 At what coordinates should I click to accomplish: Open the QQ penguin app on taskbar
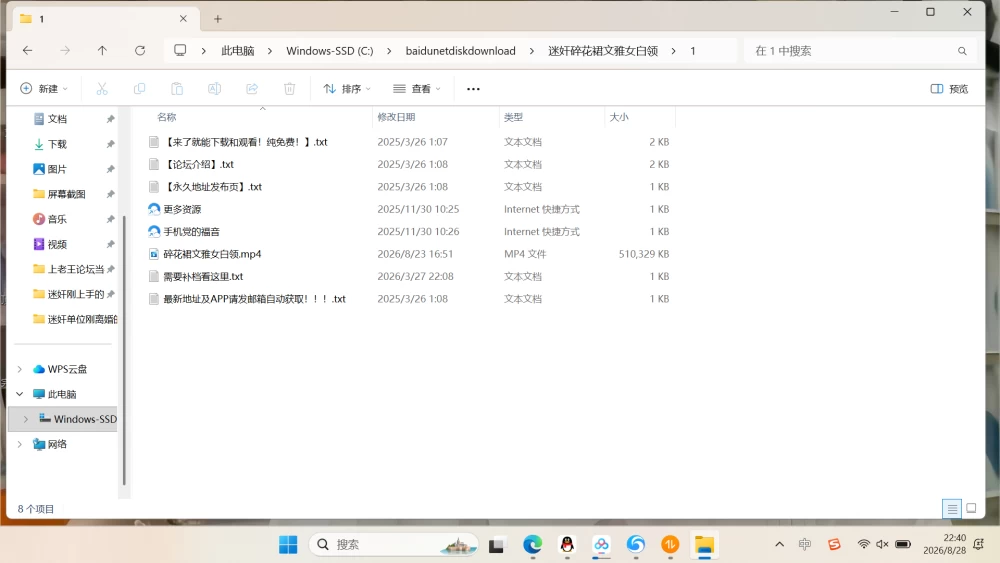click(x=567, y=545)
